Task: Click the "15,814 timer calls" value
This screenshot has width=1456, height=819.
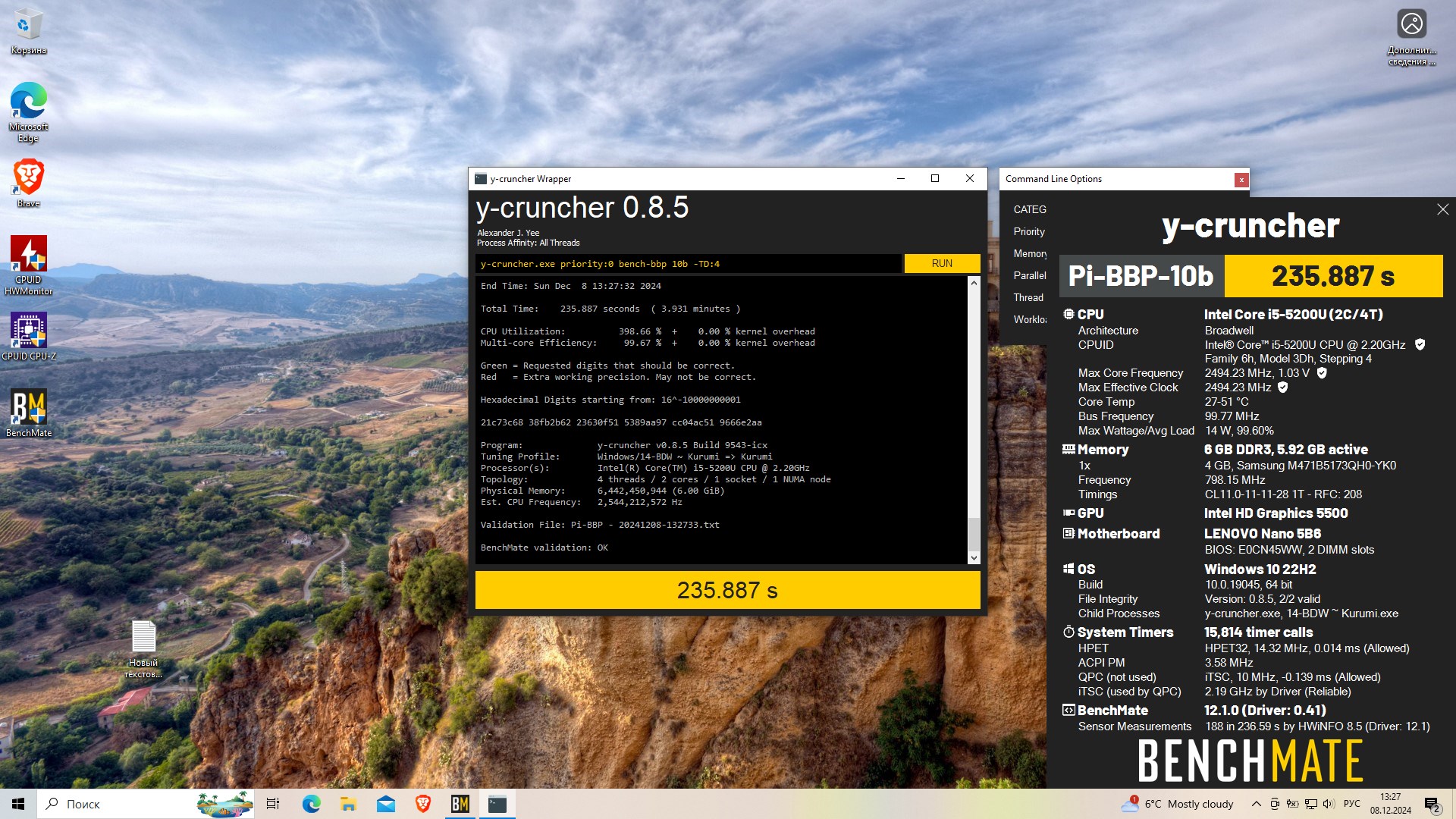Action: (1258, 632)
